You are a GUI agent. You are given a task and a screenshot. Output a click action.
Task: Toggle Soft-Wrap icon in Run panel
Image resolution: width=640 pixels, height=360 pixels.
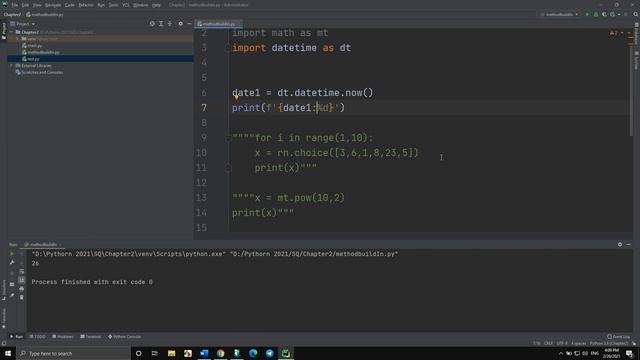(x=22, y=271)
